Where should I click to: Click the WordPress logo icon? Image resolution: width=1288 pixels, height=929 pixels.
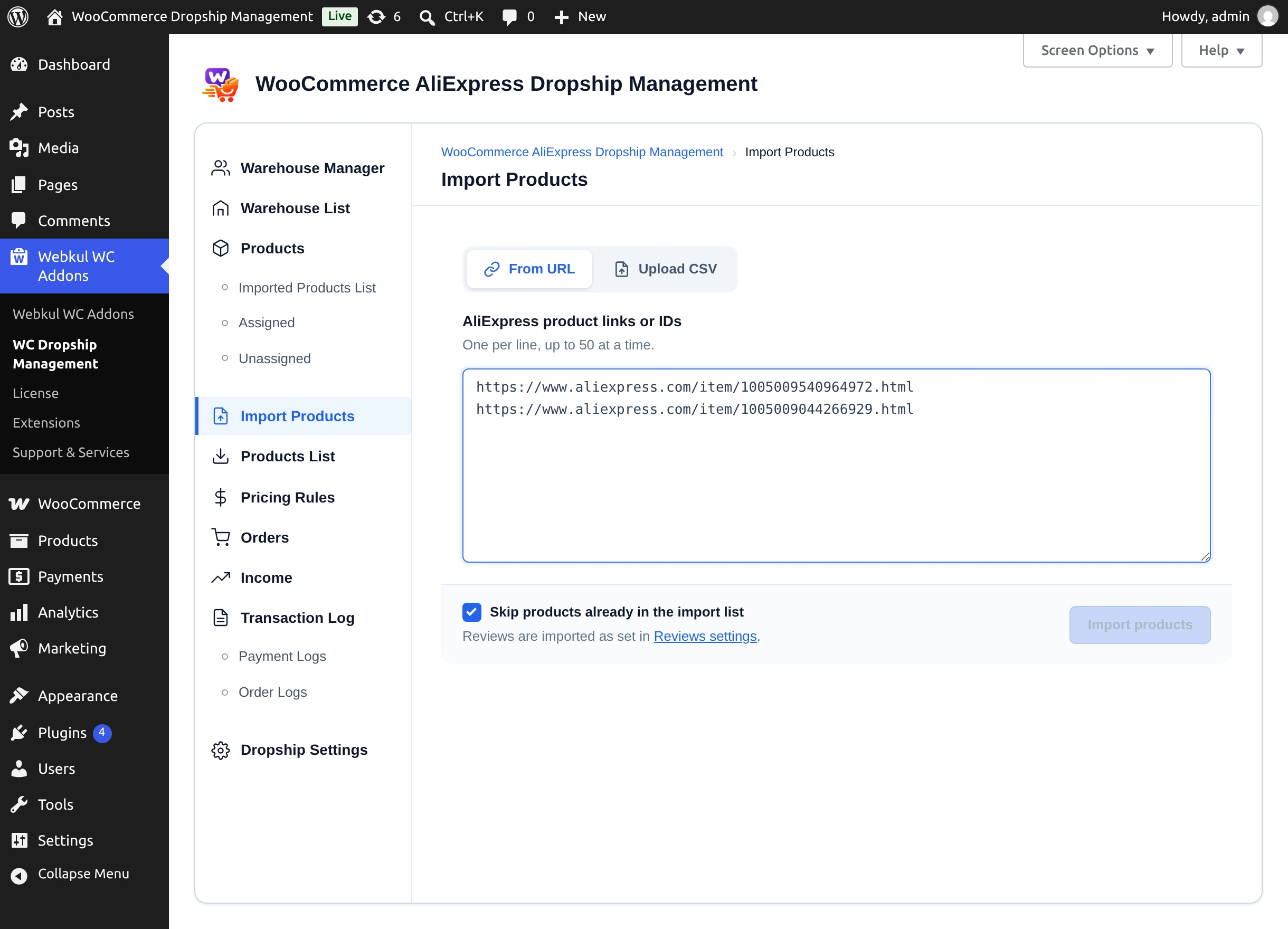18,16
